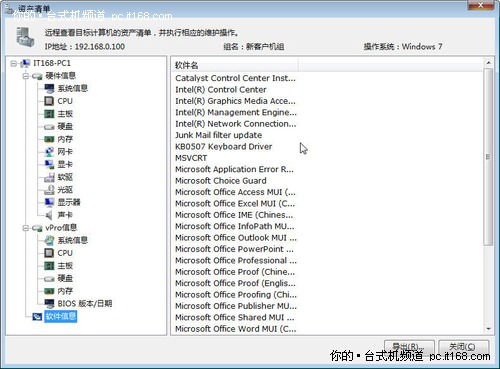Select Microsoft Office InfoPath MU... row

[235, 226]
